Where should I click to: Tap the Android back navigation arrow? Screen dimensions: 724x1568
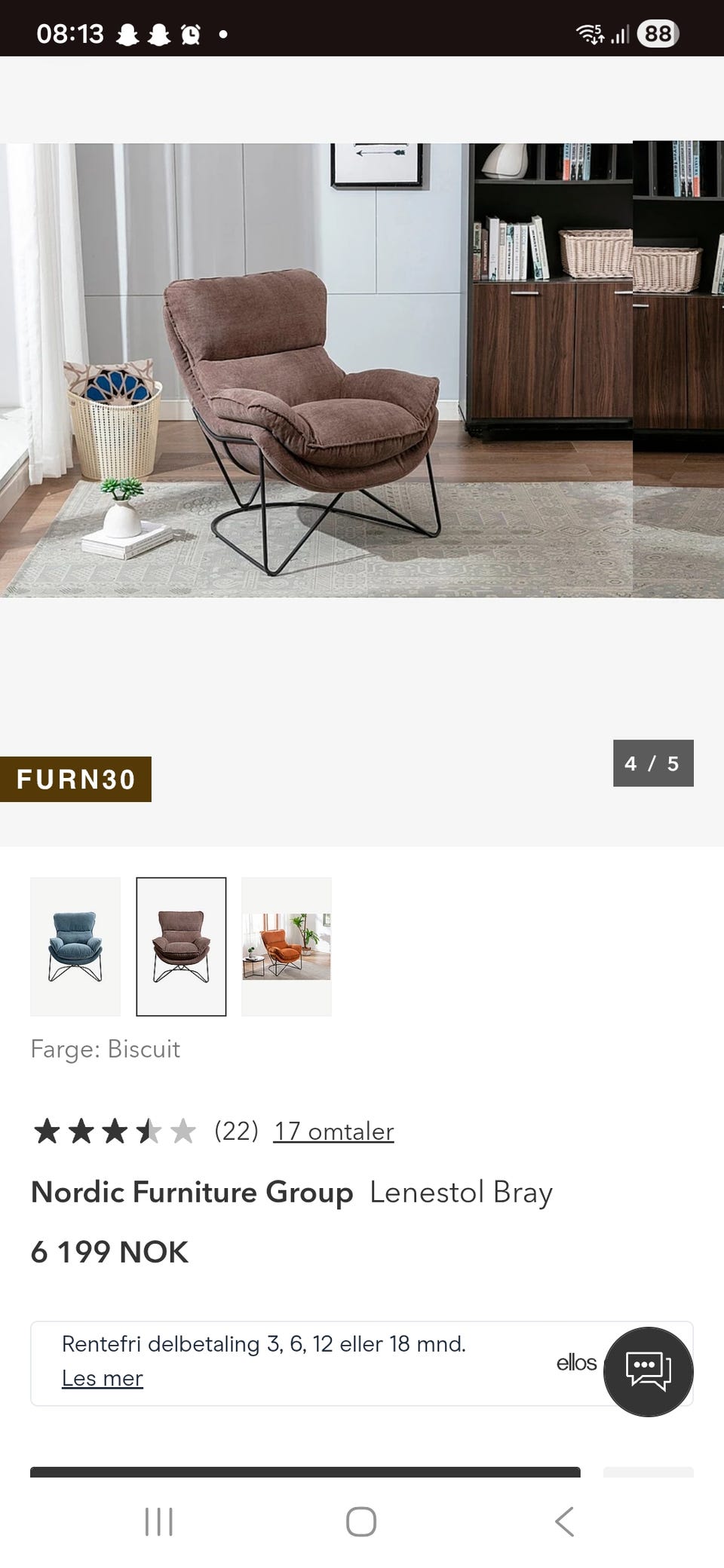(564, 1521)
